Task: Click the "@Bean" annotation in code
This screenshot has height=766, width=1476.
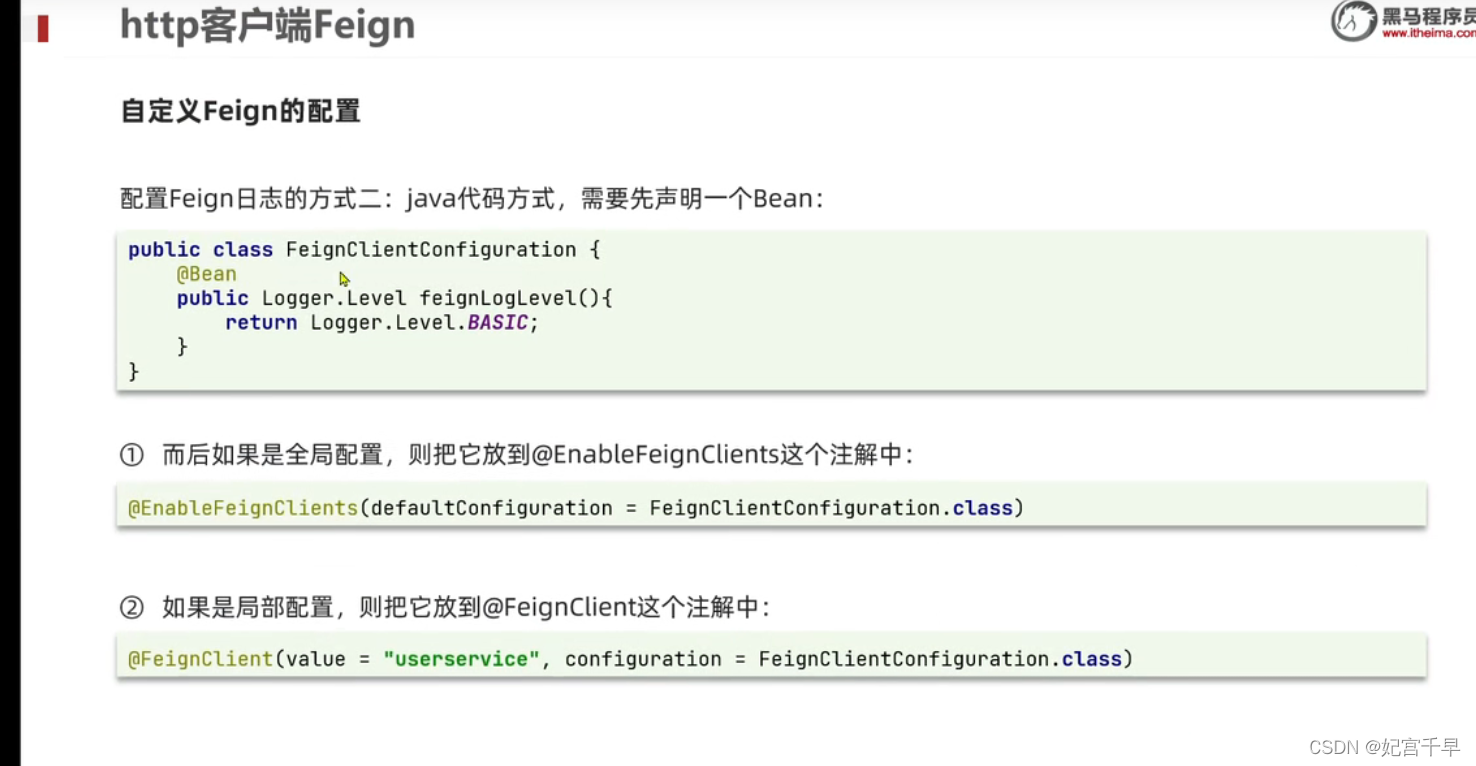Action: [x=207, y=274]
